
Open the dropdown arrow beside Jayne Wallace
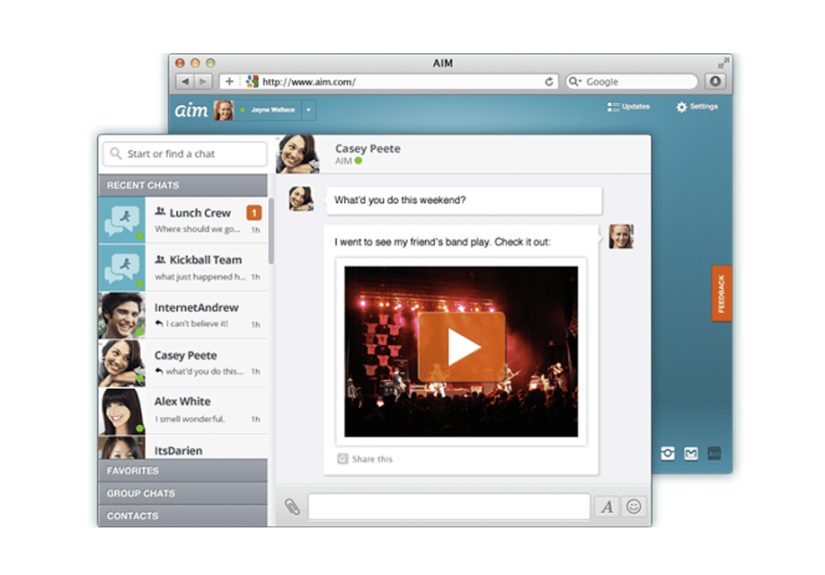click(x=308, y=110)
